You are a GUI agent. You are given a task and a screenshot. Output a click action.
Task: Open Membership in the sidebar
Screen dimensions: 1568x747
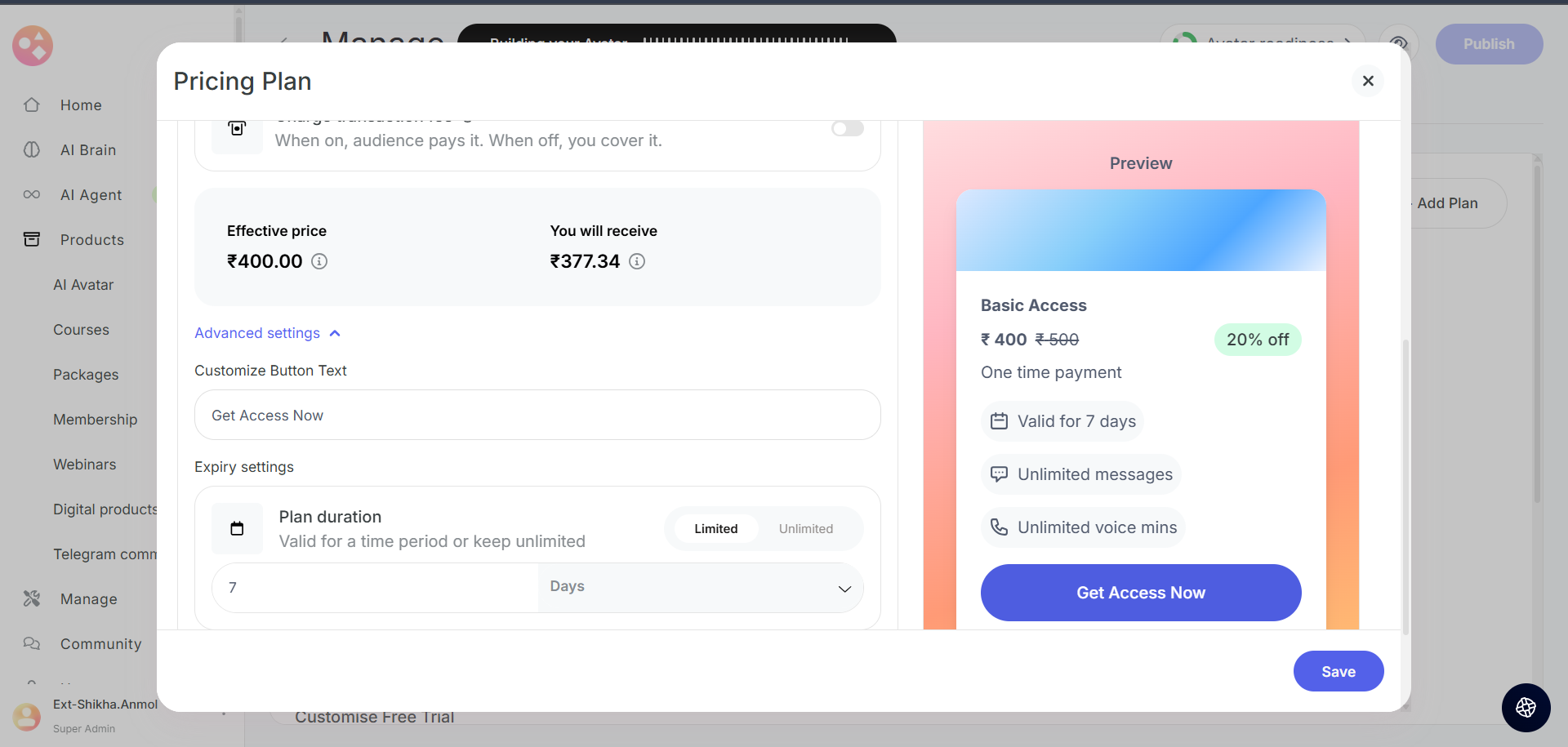click(95, 420)
